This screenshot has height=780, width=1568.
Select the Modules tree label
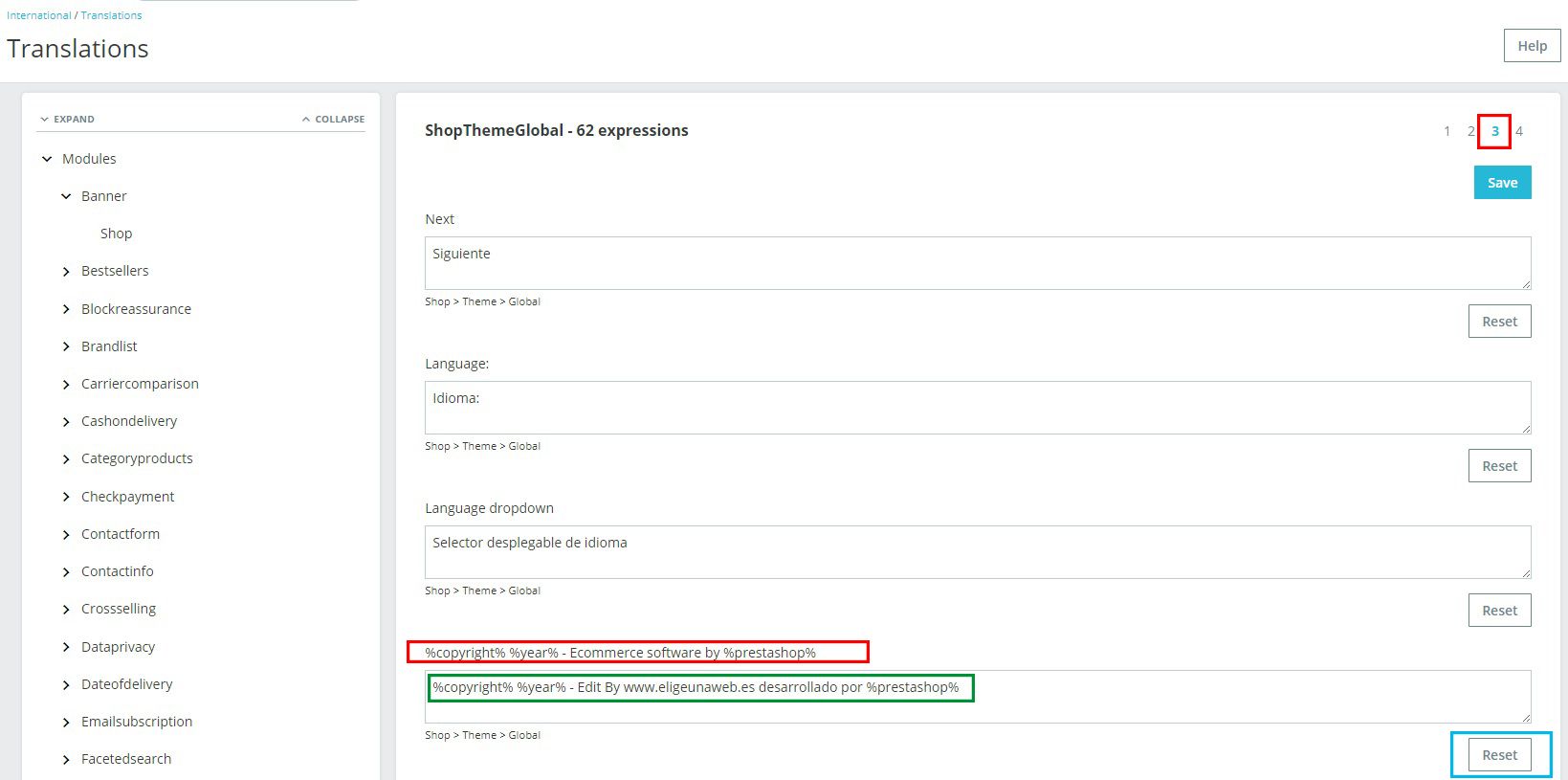[x=89, y=159]
